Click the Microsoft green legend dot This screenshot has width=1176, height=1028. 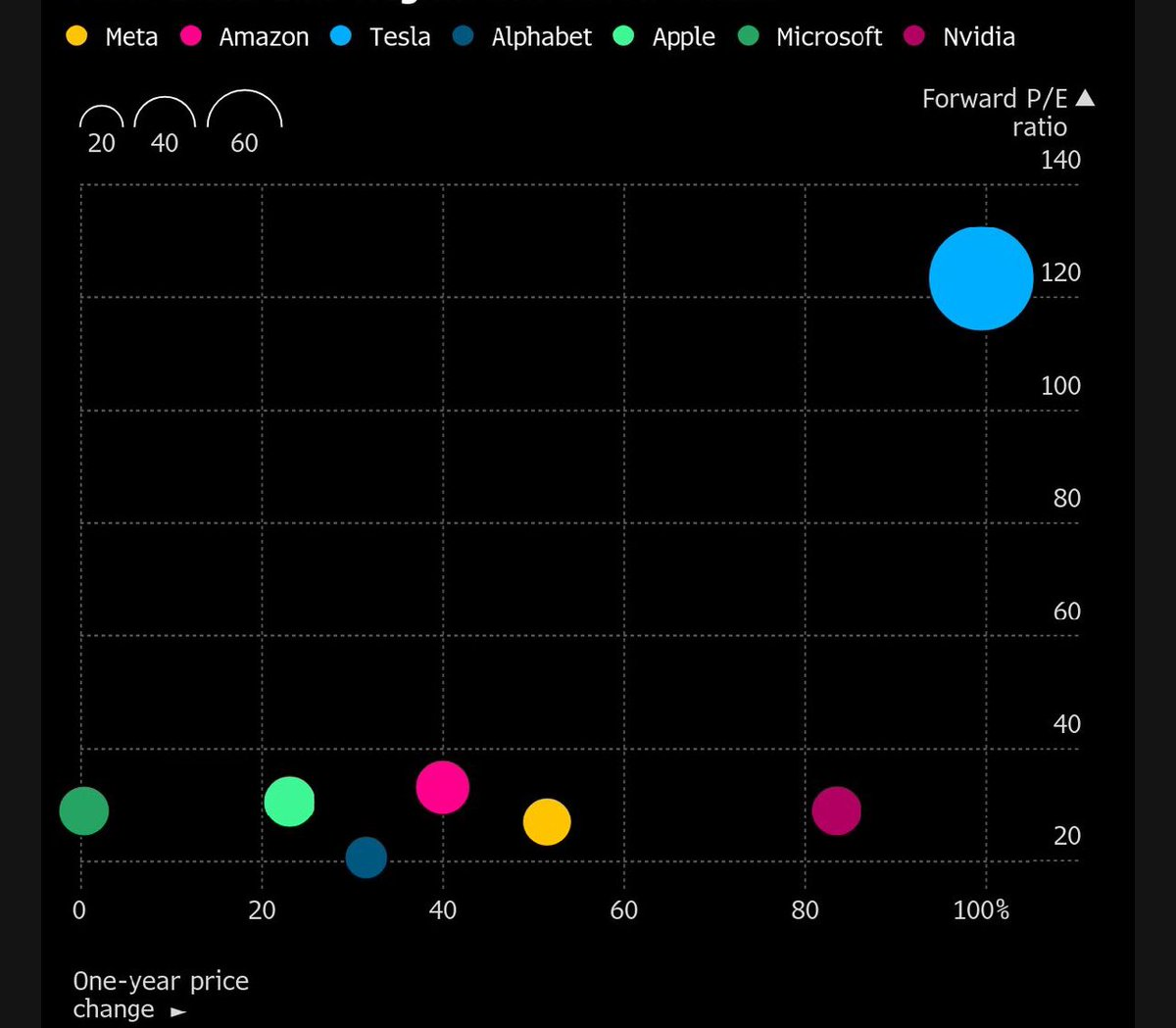[749, 36]
